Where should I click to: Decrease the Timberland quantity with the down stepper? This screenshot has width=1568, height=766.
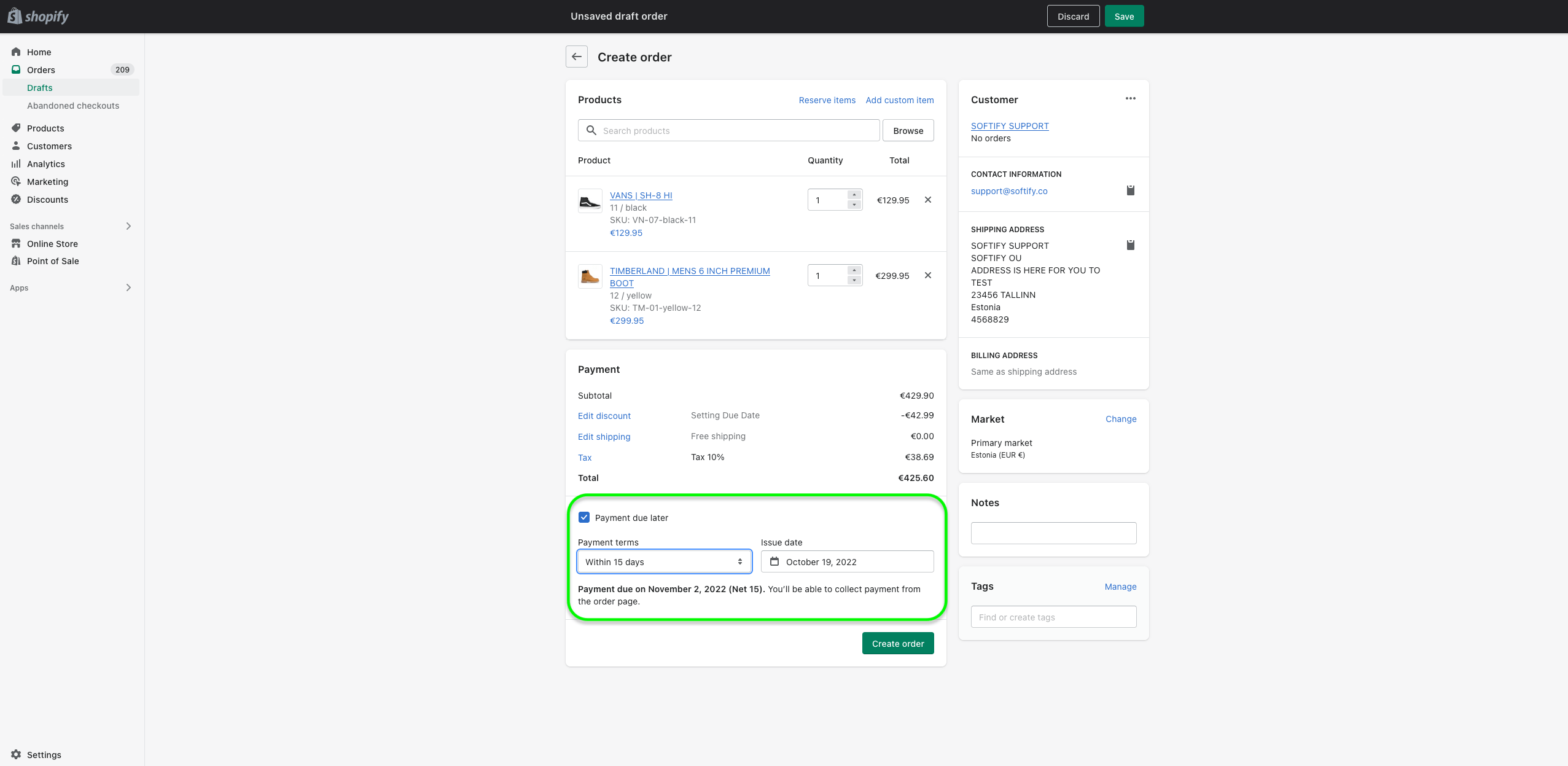point(854,281)
